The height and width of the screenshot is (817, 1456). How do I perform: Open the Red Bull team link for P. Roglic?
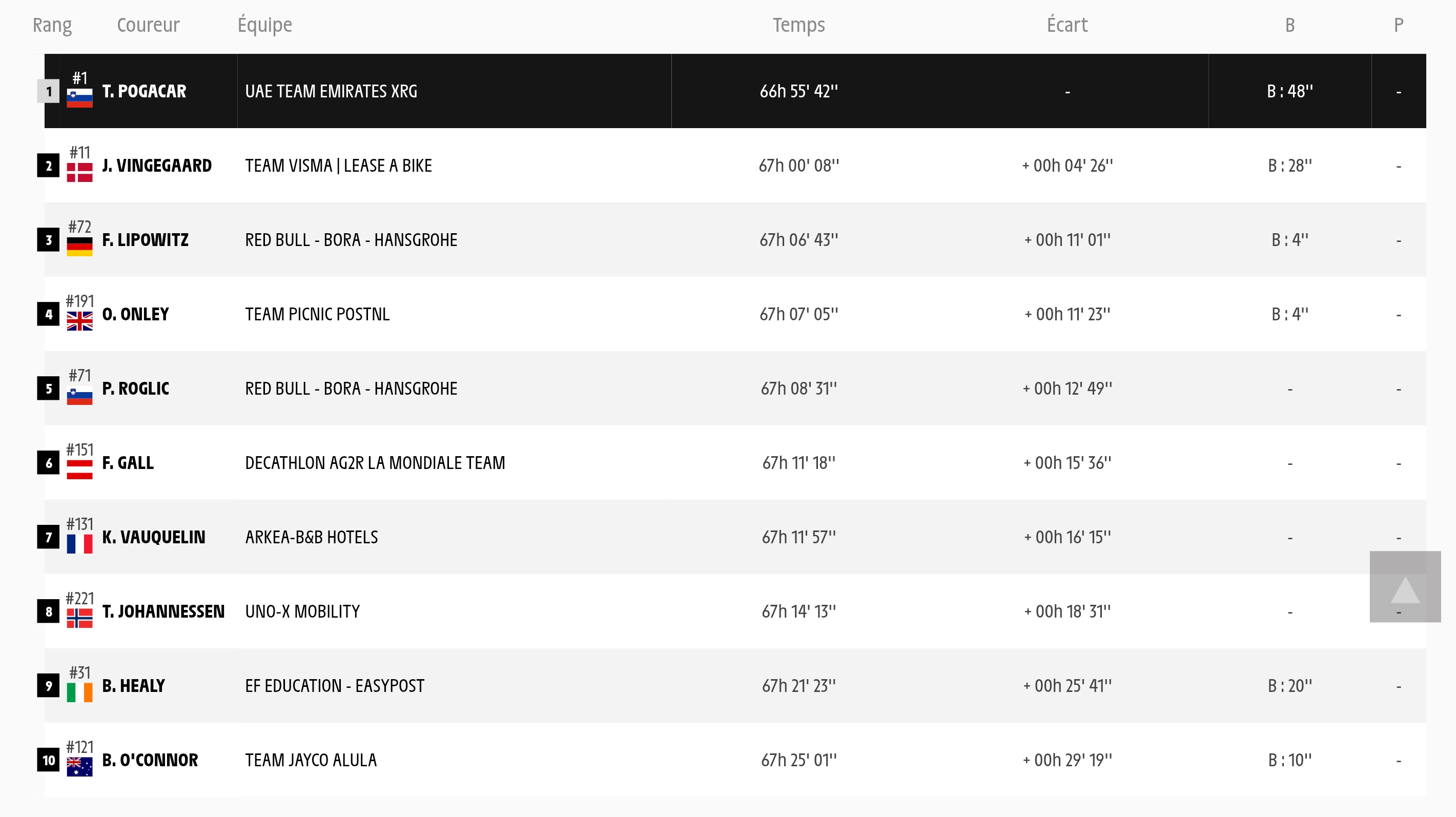[x=351, y=389]
